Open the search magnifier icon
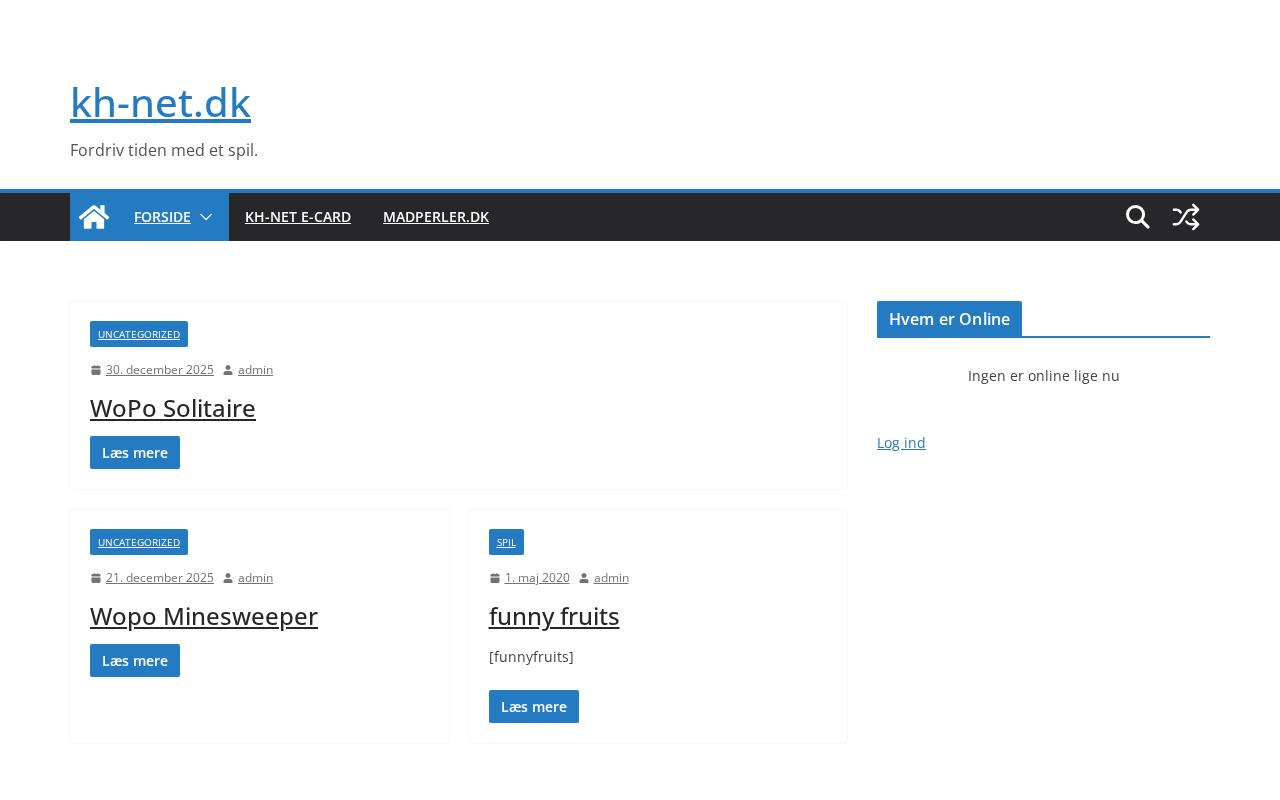The width and height of the screenshot is (1280, 800). click(1138, 217)
